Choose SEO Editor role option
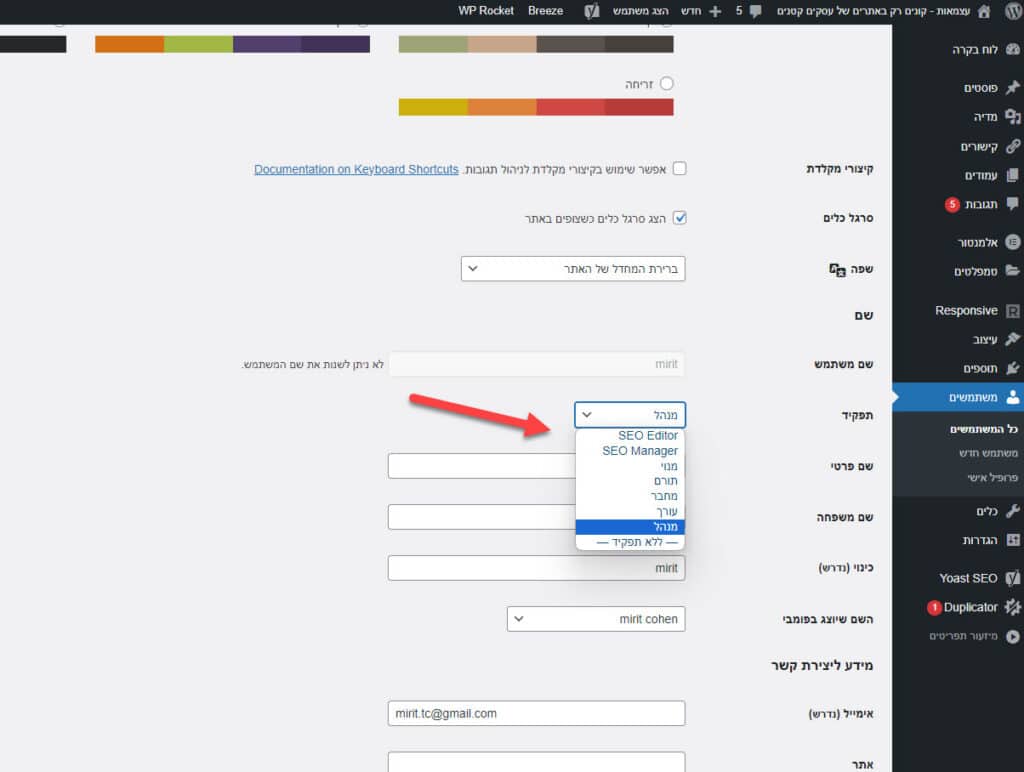Viewport: 1024px width, 772px height. tap(630, 436)
